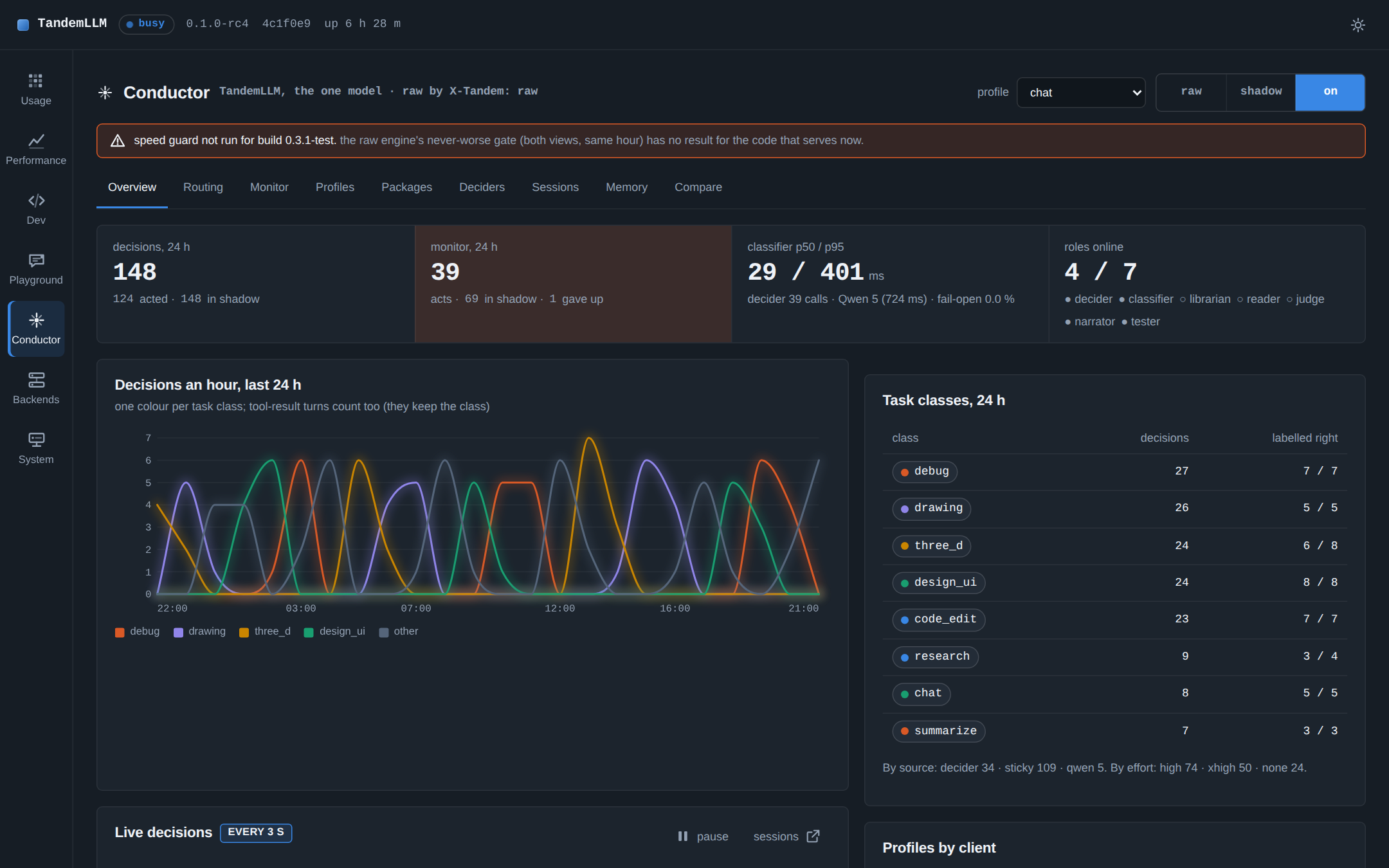
Task: Open the profile dropdown showing chat
Action: click(1080, 93)
